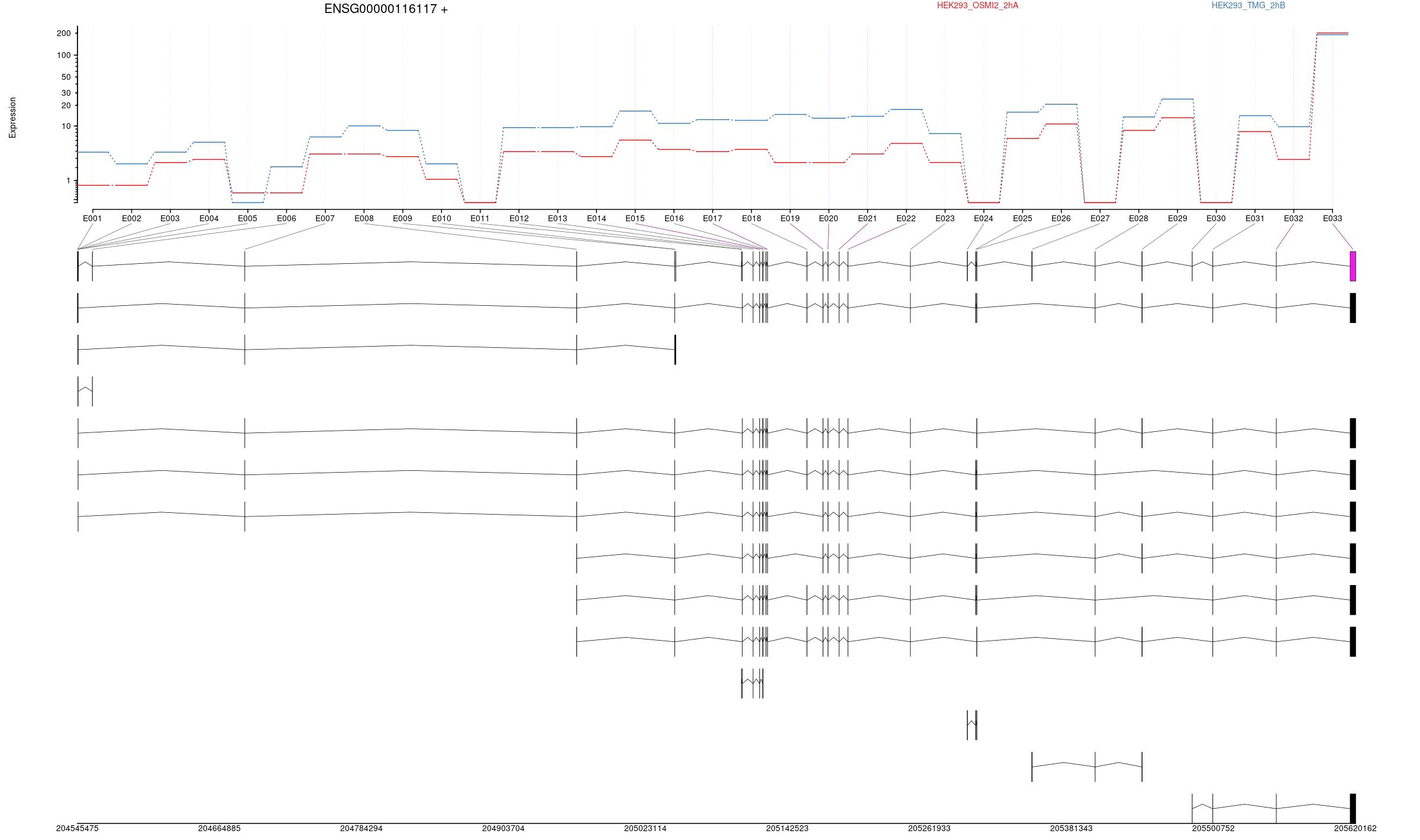This screenshot has width=1420, height=840.
Task: Click exon label E033
Action: point(1332,218)
